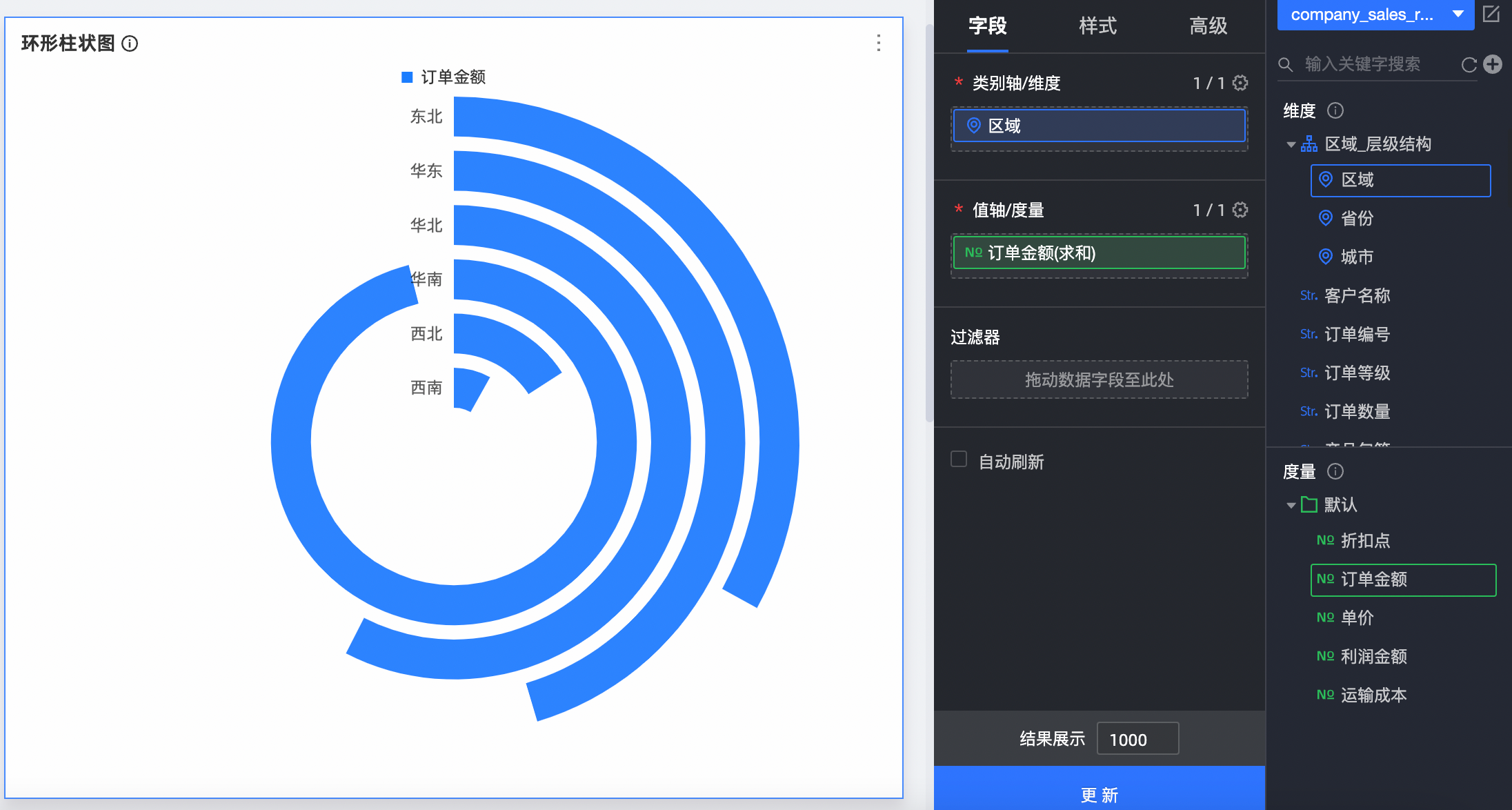Collapse the 区域_层级结构 tree
1512x810 pixels.
(1291, 144)
